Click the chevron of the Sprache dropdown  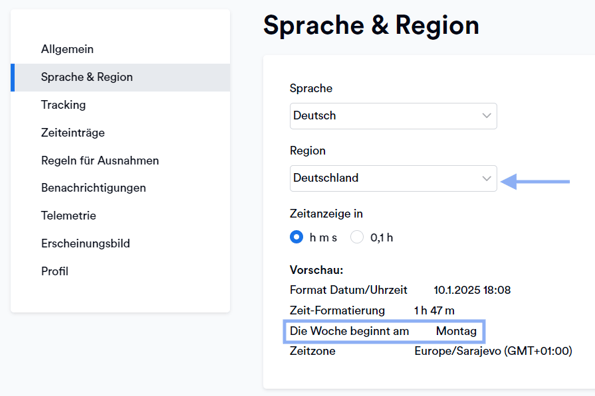click(x=486, y=116)
